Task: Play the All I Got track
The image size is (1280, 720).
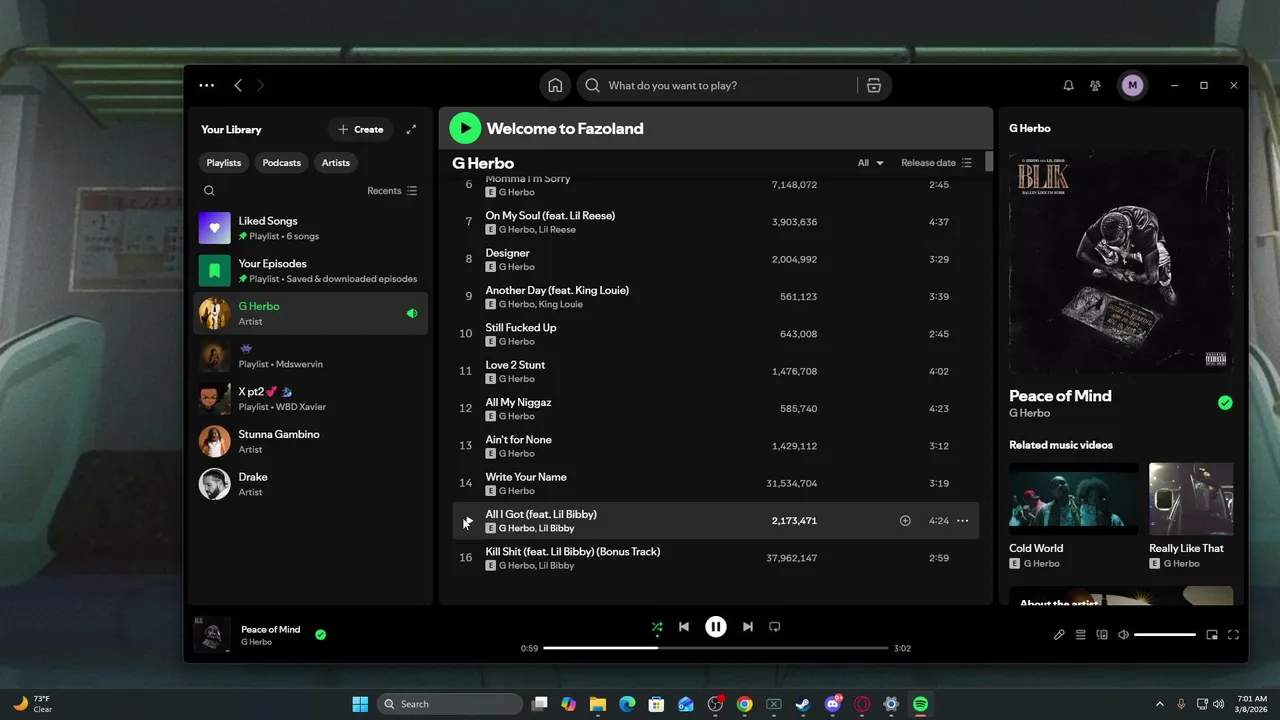Action: (466, 521)
